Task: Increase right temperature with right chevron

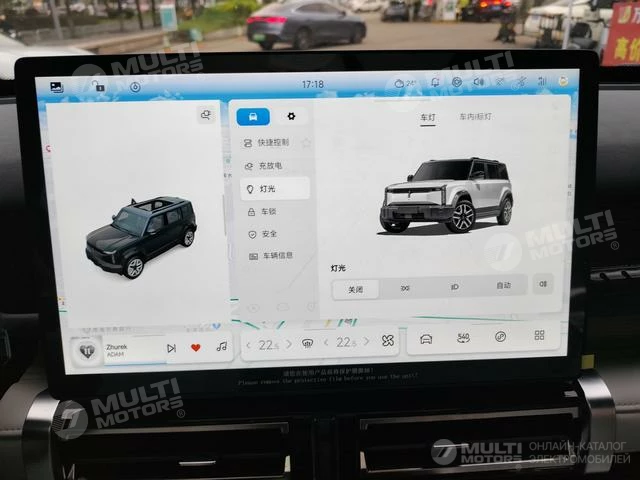Action: click(x=367, y=343)
